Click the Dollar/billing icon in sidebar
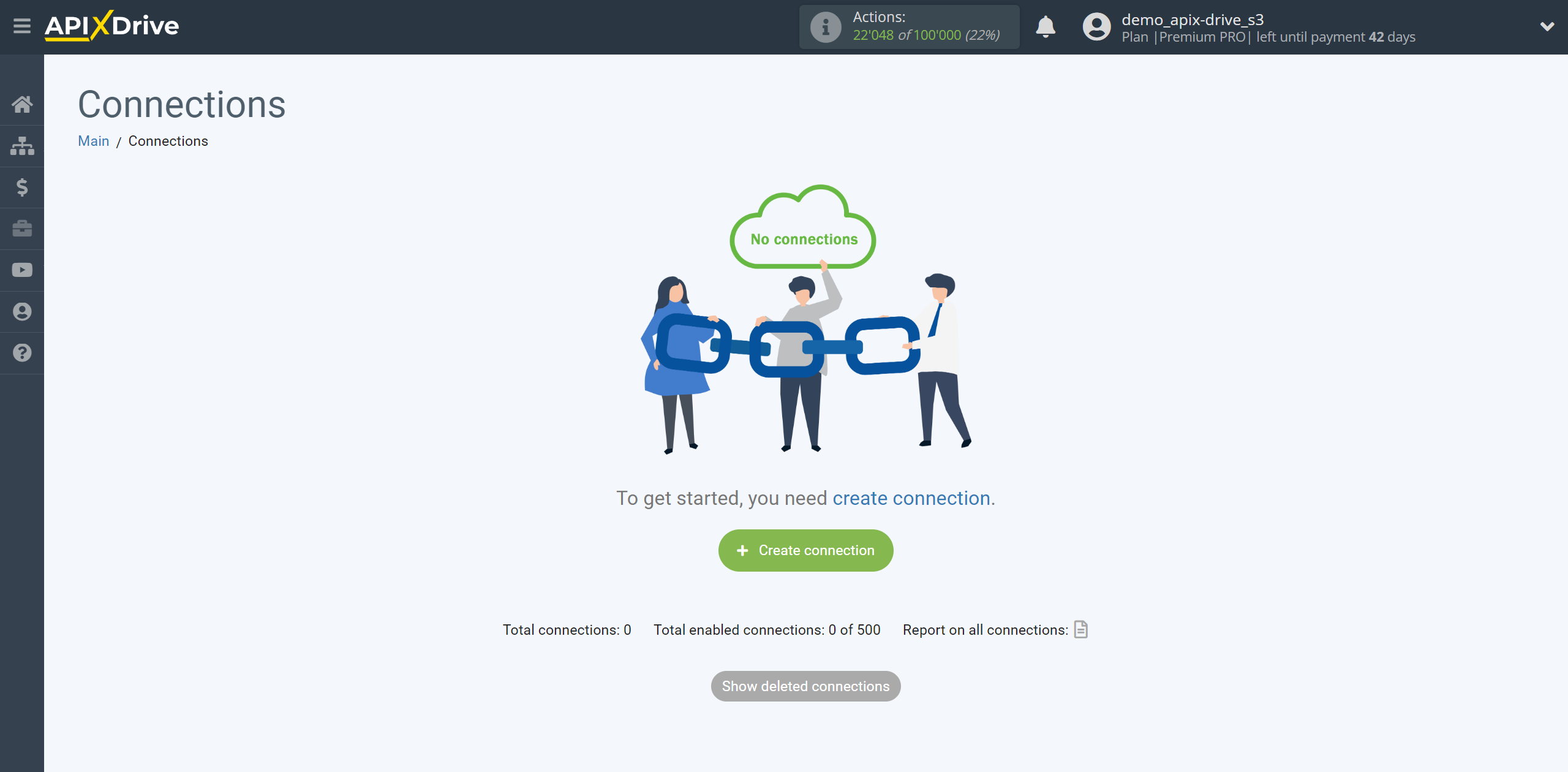This screenshot has width=1568, height=772. [22, 187]
